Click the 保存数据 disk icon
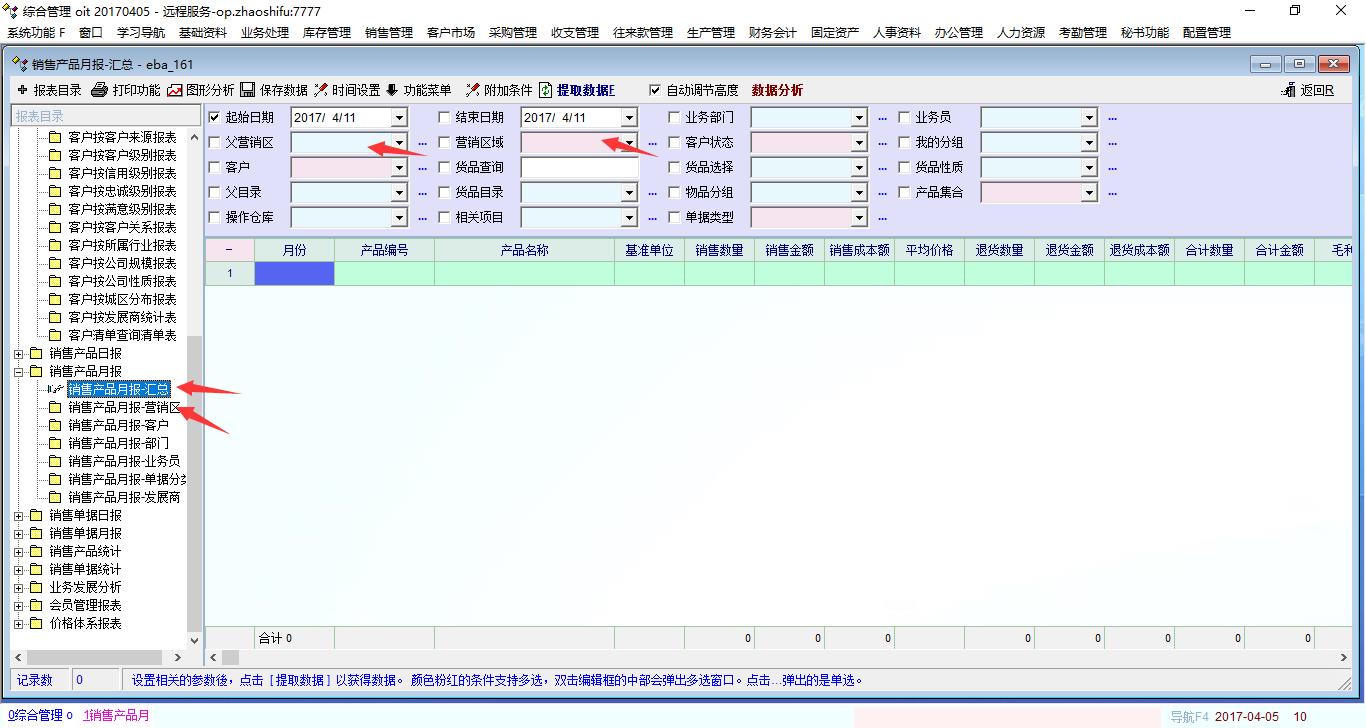Viewport: 1366px width, 728px height. point(248,90)
